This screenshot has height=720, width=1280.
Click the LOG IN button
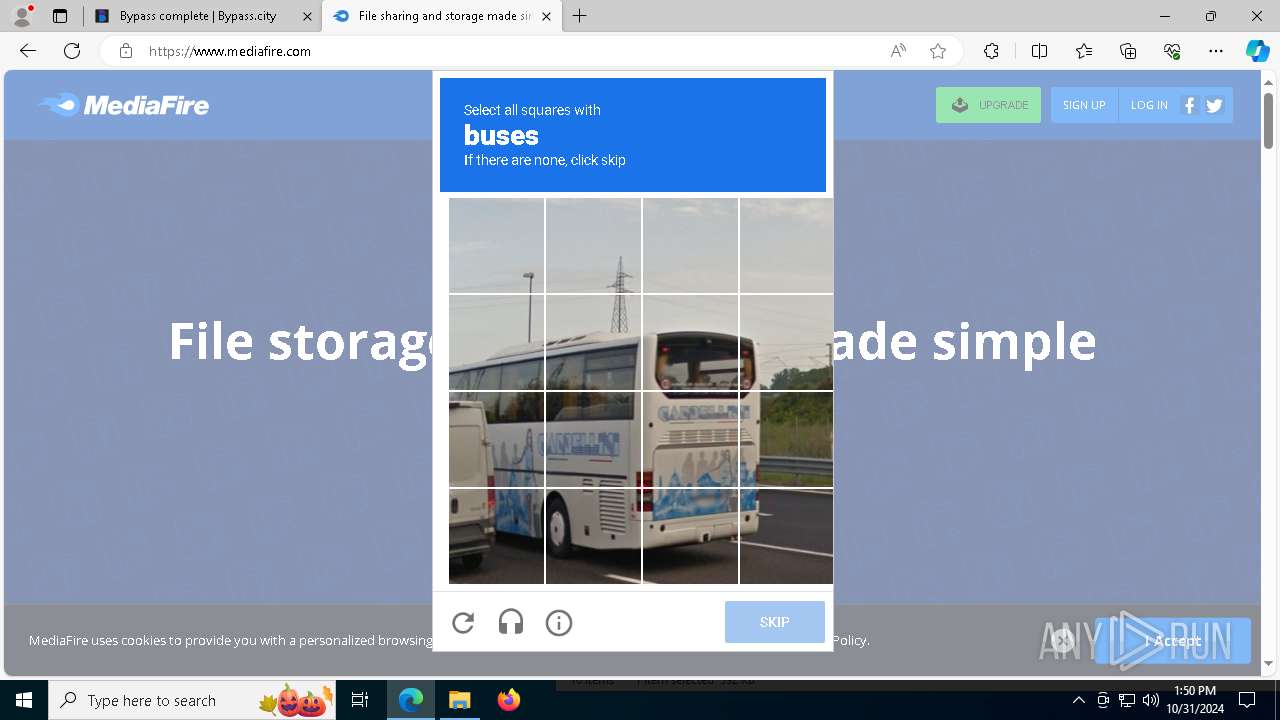pos(1149,105)
